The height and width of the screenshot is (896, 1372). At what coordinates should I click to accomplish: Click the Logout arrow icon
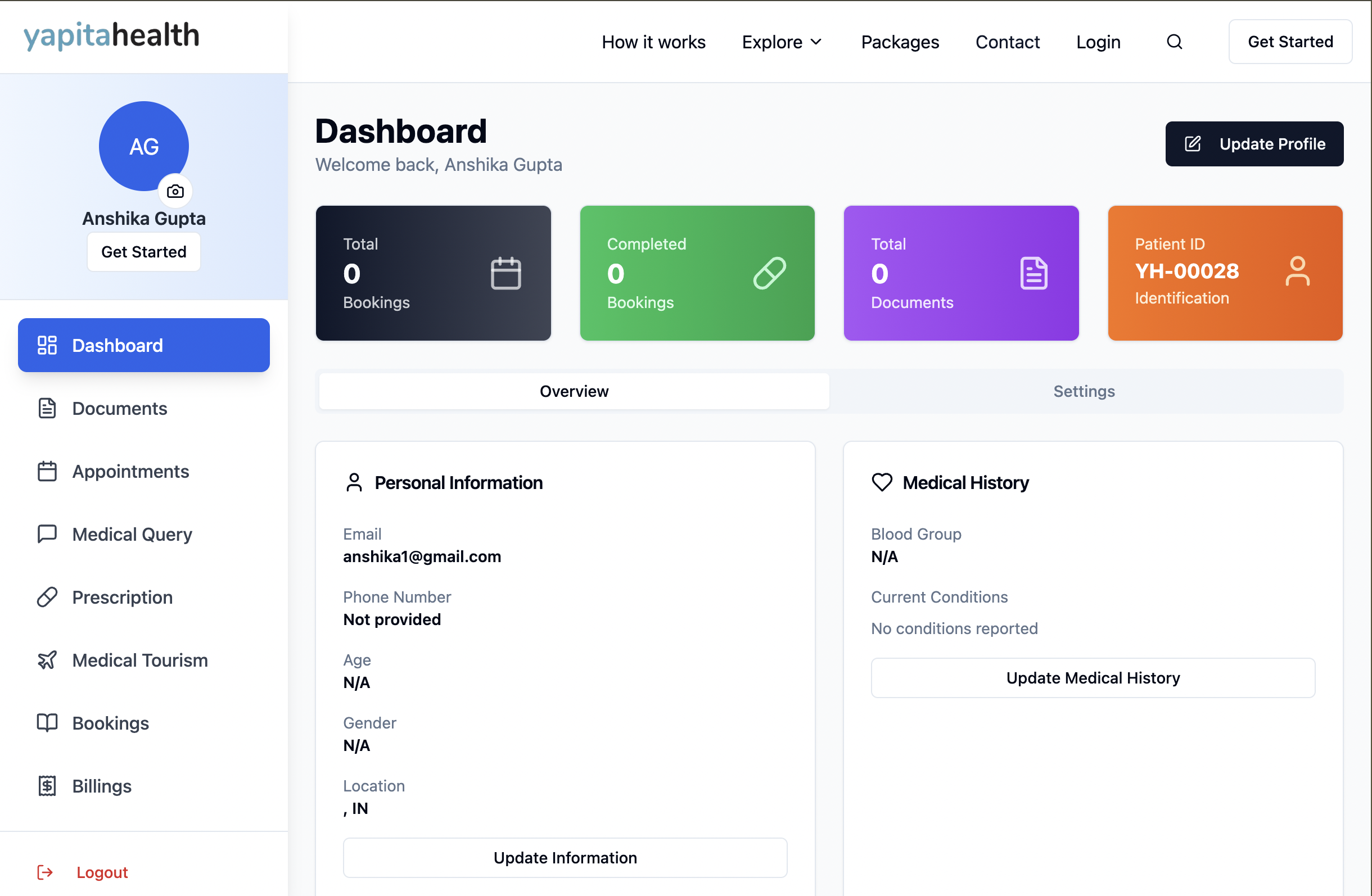(45, 872)
